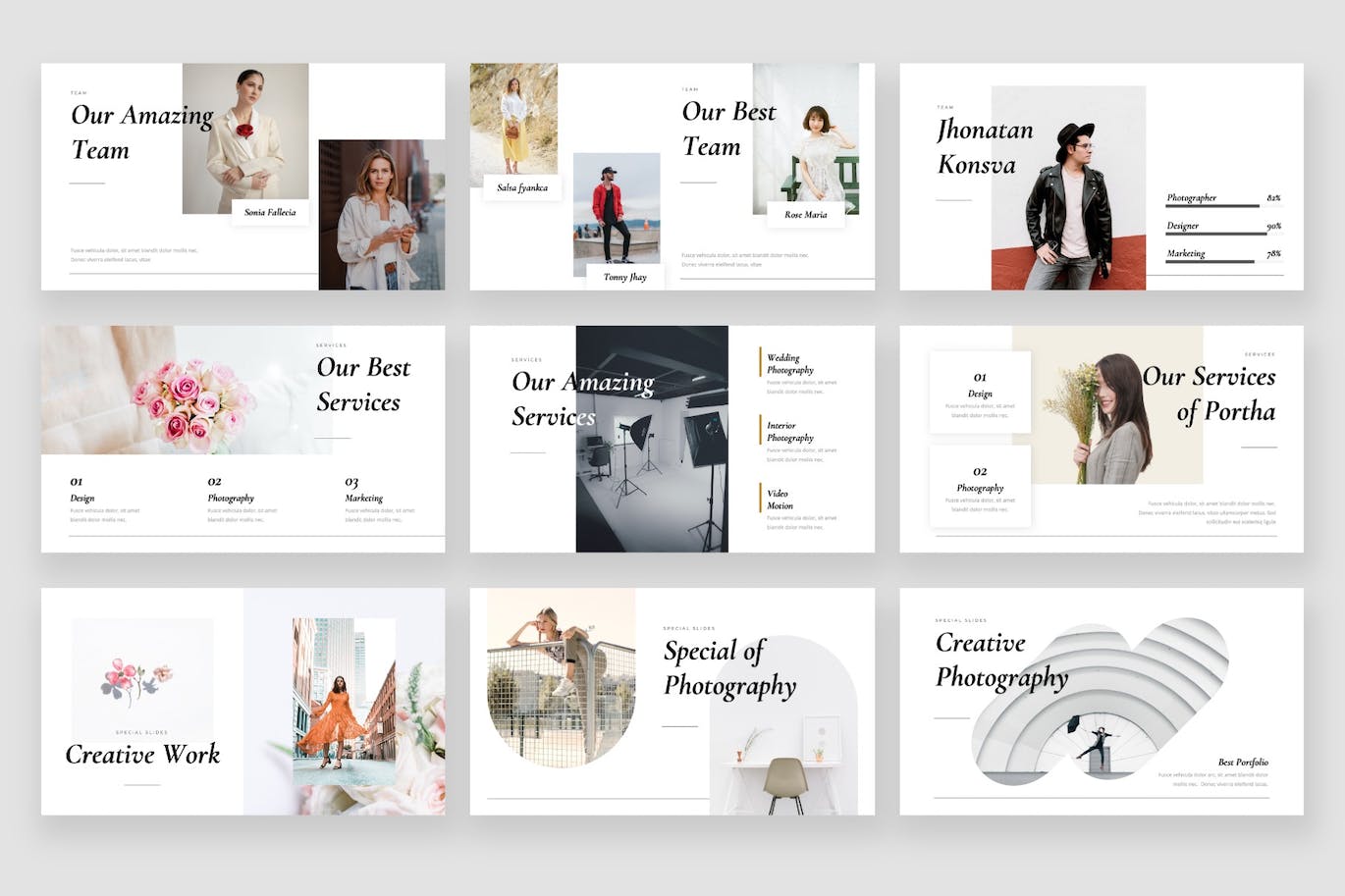Click the Marketing 78% skill bar
This screenshot has height=896, width=1345.
[1210, 261]
